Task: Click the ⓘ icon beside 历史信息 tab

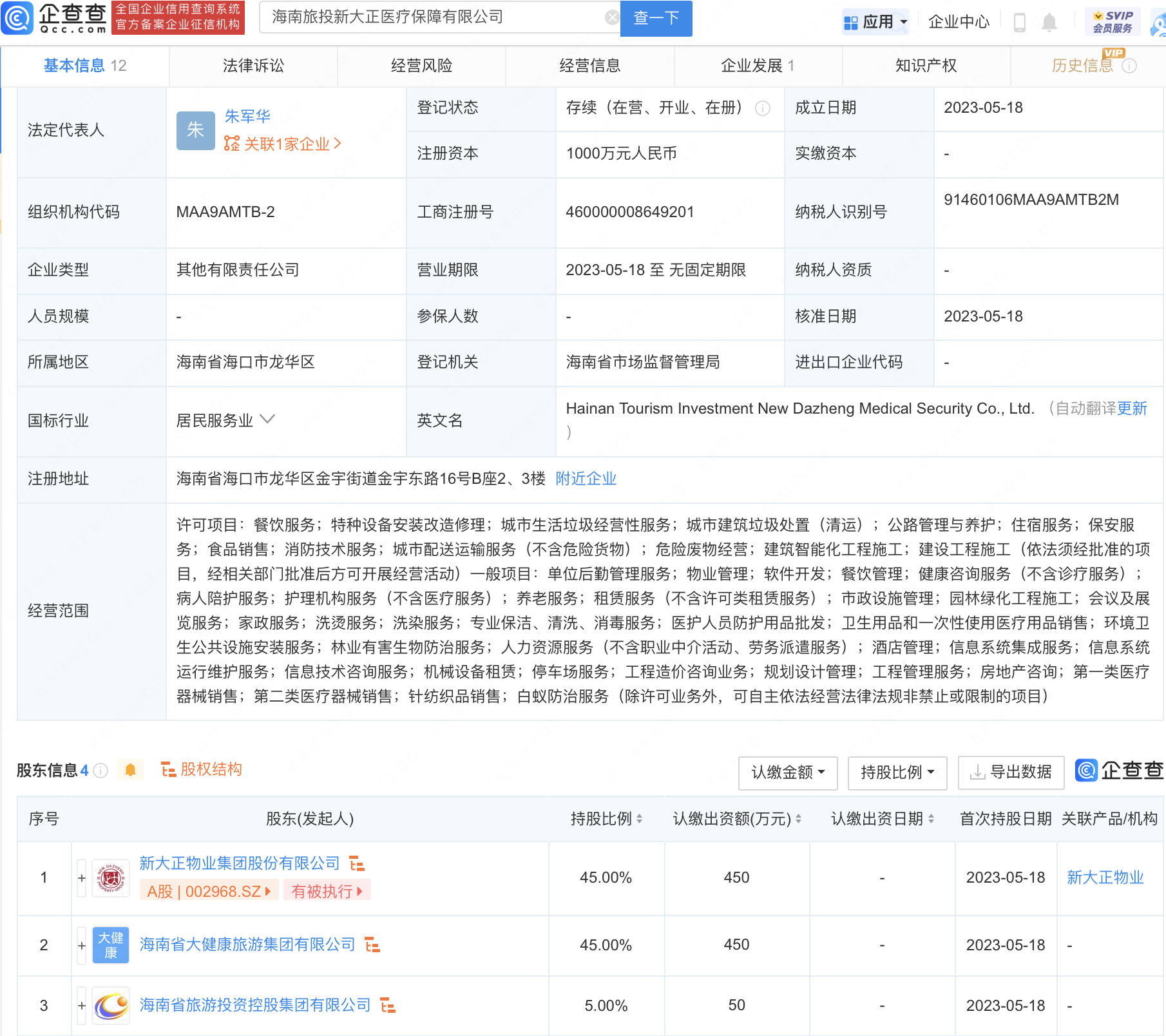Action: [1131, 66]
